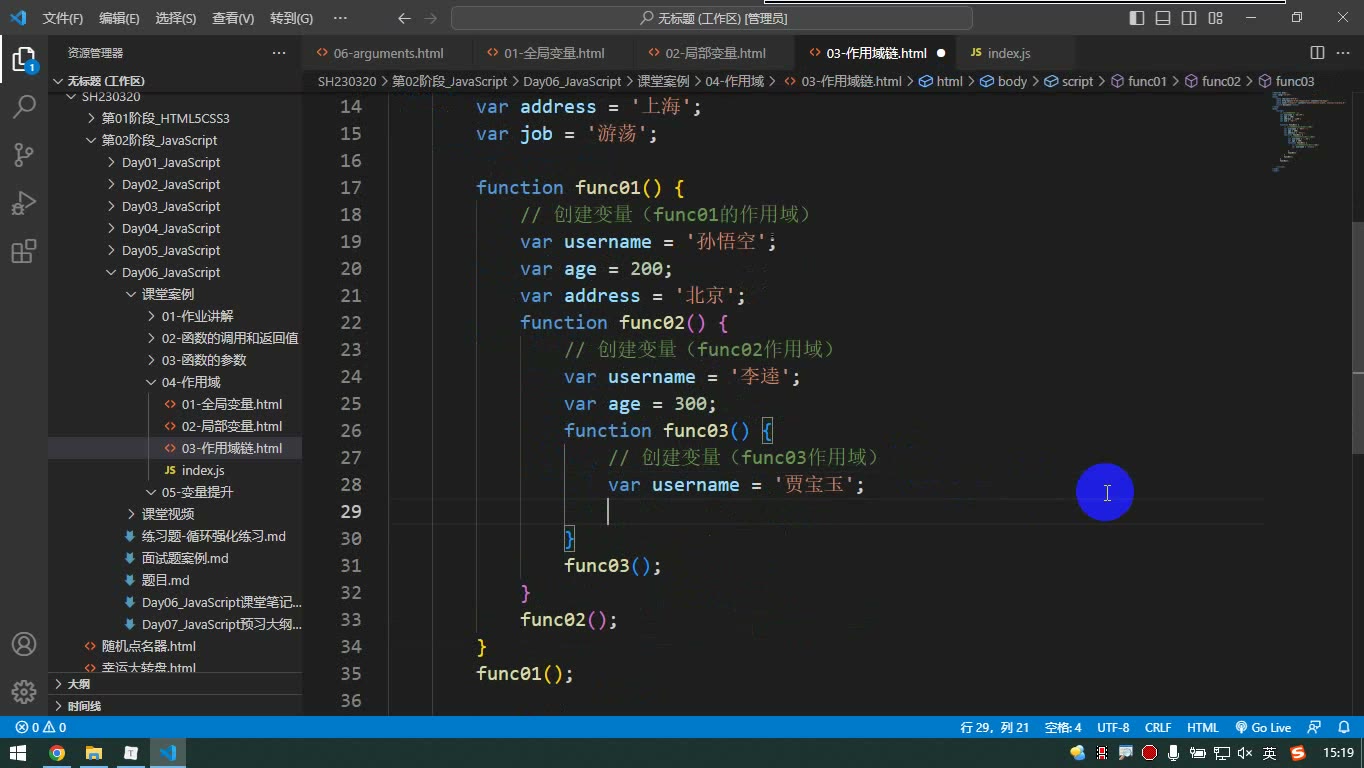Viewport: 1364px width, 768px height.
Task: Click the Go Back arrow
Action: coord(404,18)
